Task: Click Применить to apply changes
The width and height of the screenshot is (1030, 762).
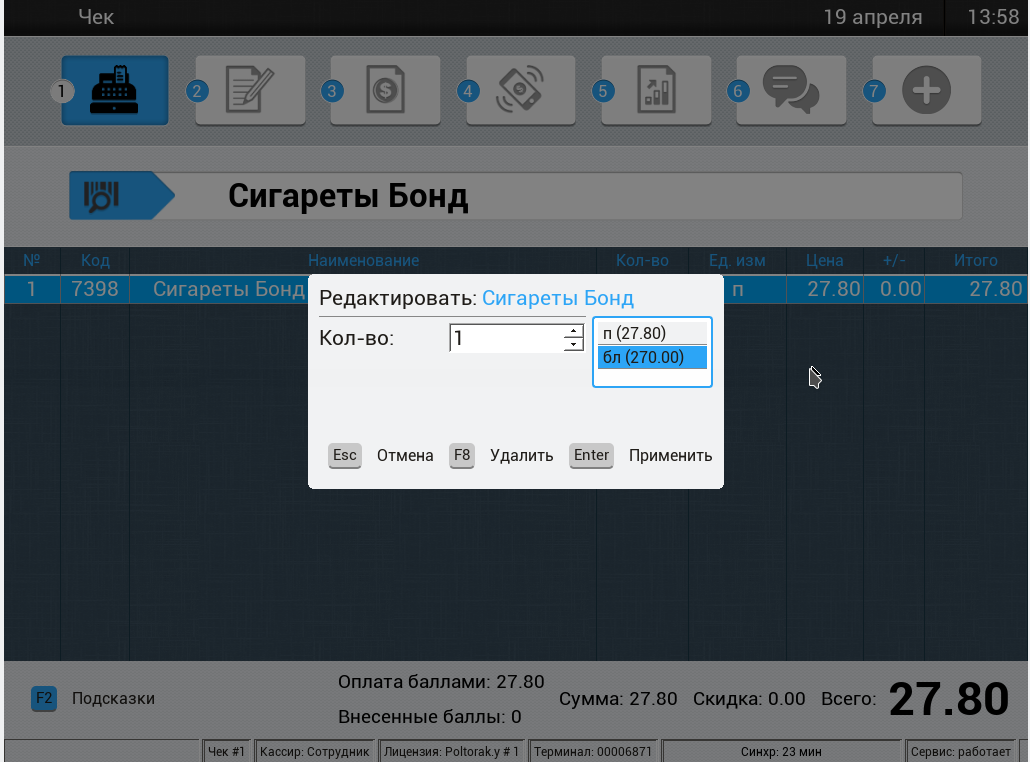Action: (671, 456)
